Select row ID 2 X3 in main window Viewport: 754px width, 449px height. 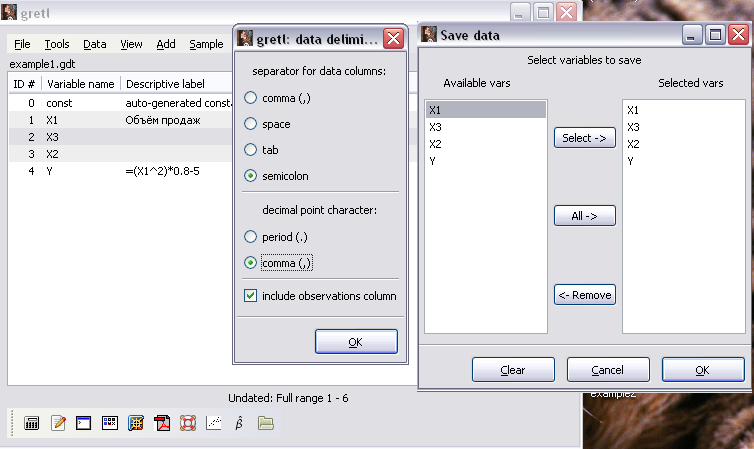(x=120, y=137)
